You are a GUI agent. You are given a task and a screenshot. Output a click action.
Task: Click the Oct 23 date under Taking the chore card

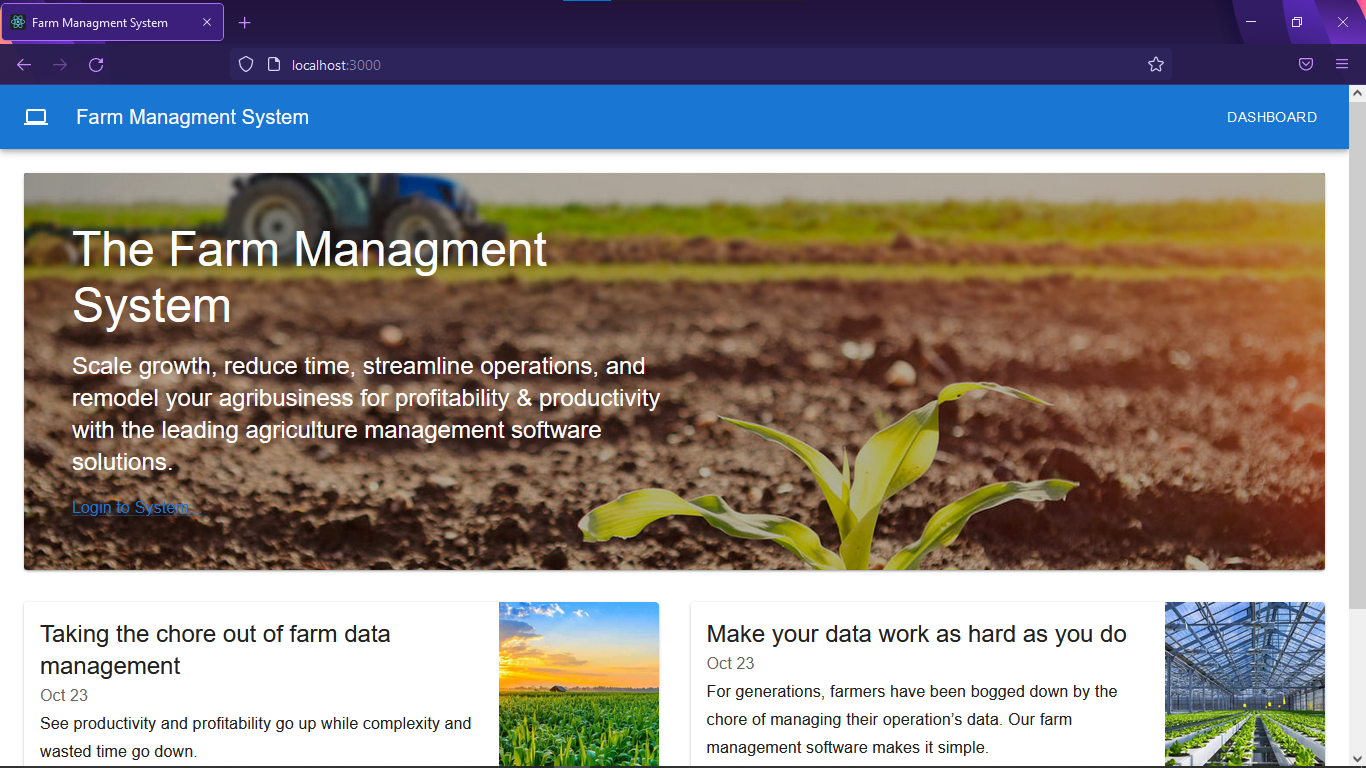64,696
